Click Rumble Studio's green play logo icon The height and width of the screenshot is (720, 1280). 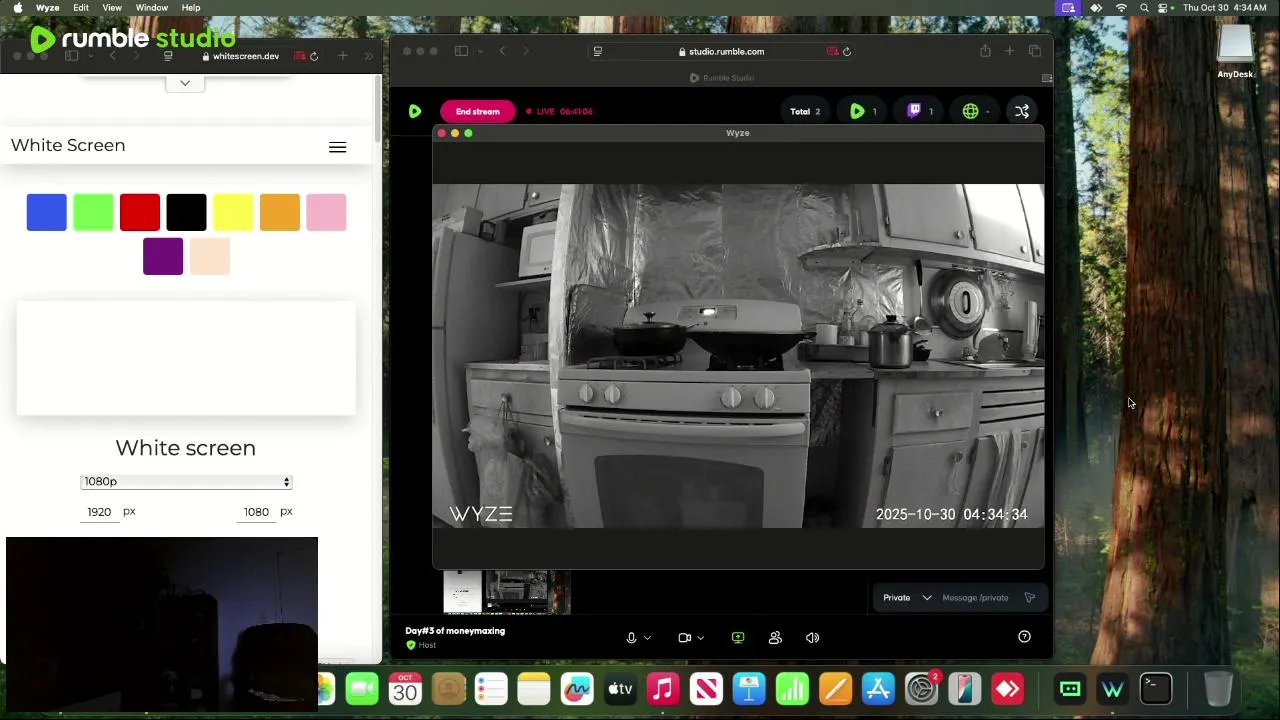coord(415,111)
